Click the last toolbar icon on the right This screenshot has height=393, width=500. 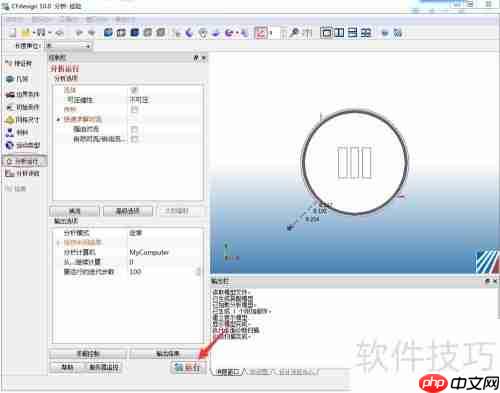point(398,33)
